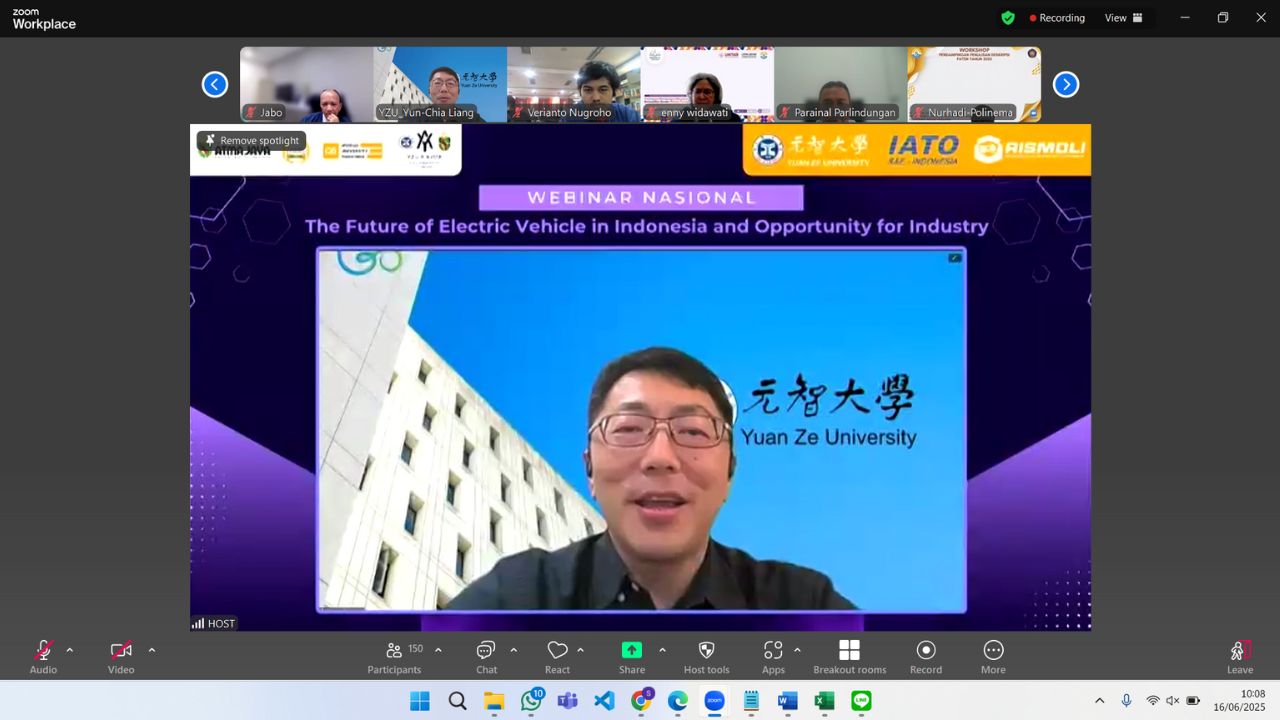Select Nurhadi-Polinema's video thumbnail
1280x720 pixels.
pyautogui.click(x=974, y=84)
